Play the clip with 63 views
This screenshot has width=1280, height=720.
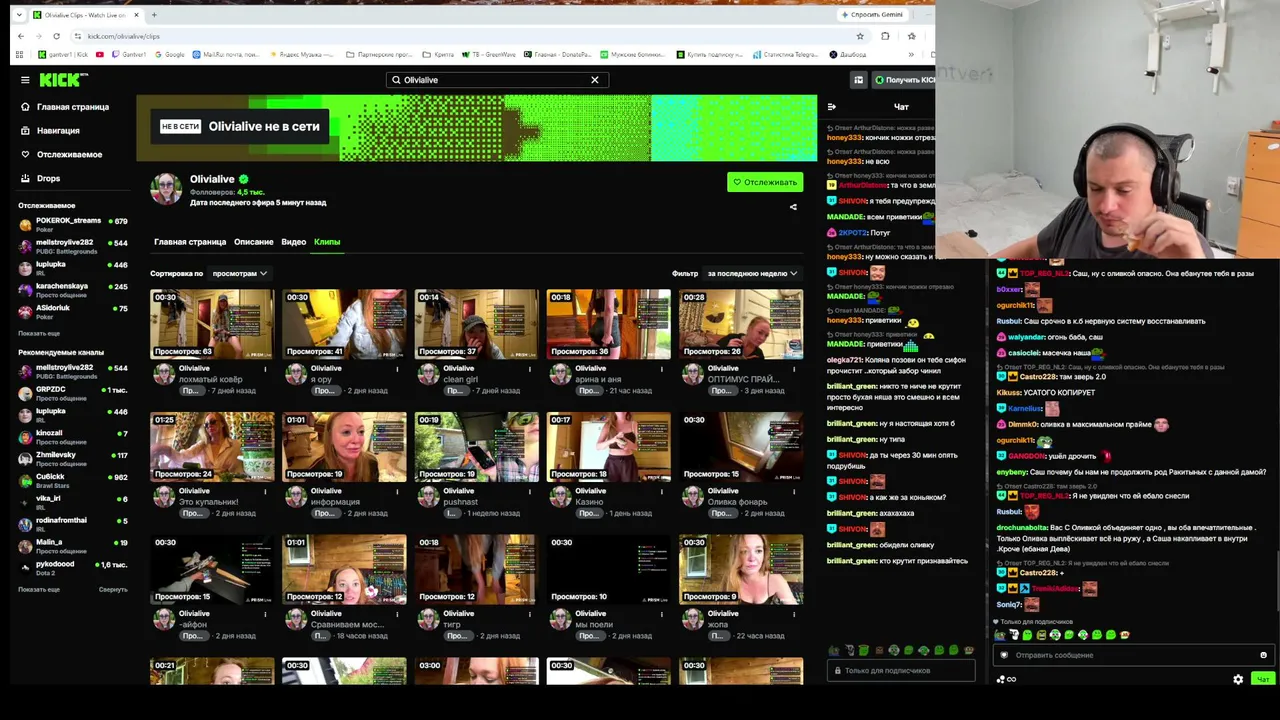tap(212, 324)
